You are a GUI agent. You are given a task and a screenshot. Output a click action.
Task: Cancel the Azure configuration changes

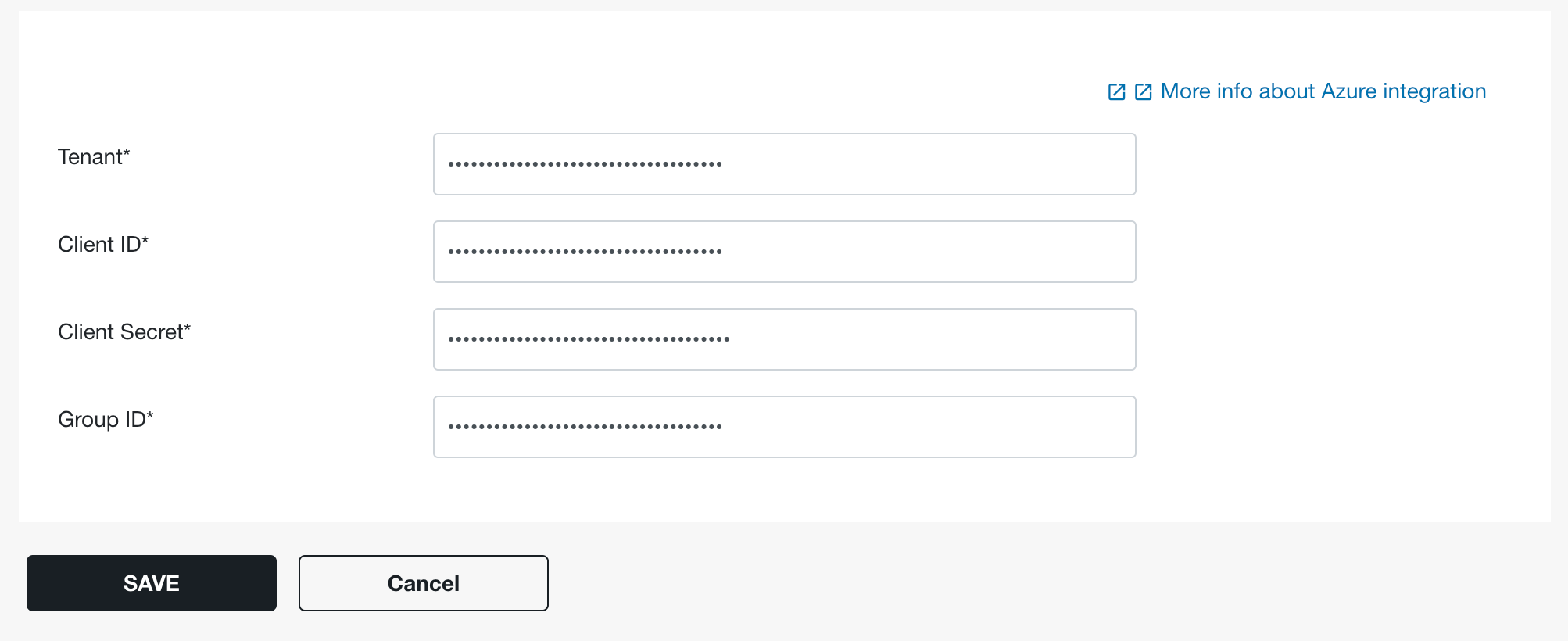coord(424,583)
